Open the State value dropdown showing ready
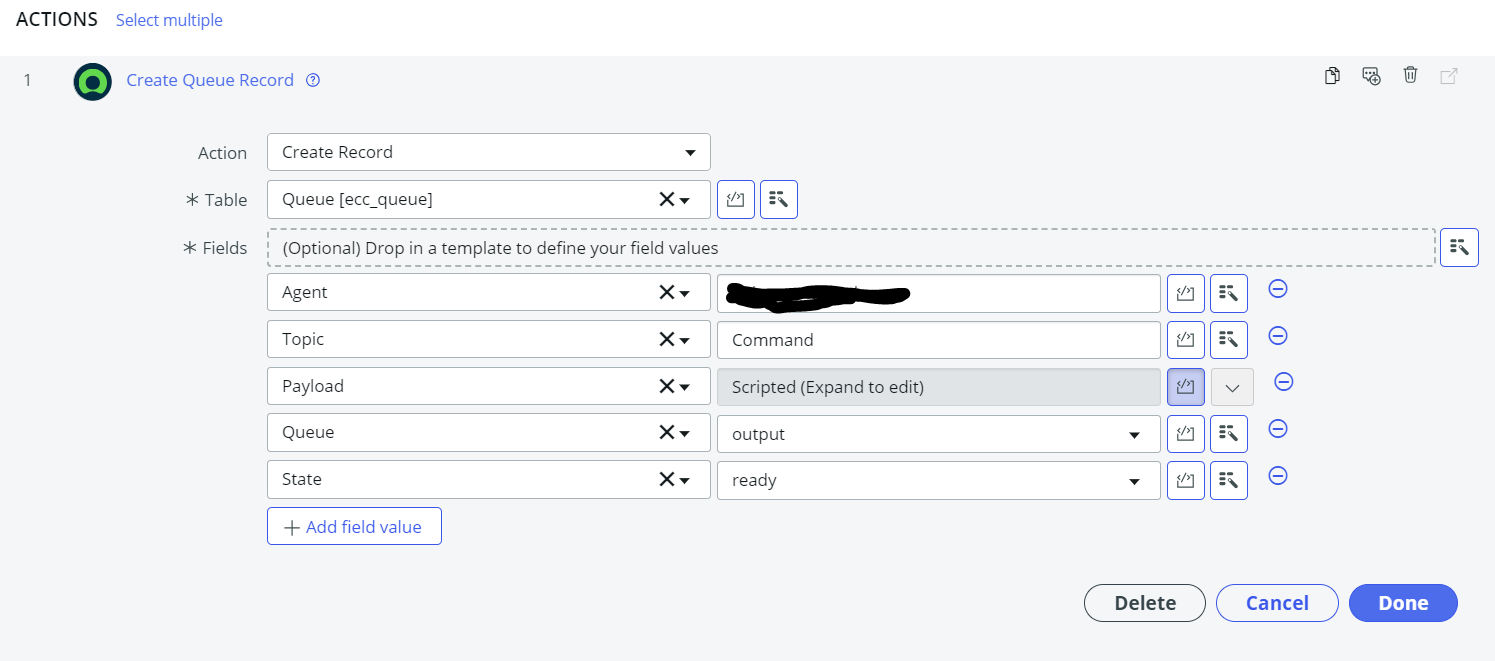Screen dimensions: 1495x661 [939, 480]
